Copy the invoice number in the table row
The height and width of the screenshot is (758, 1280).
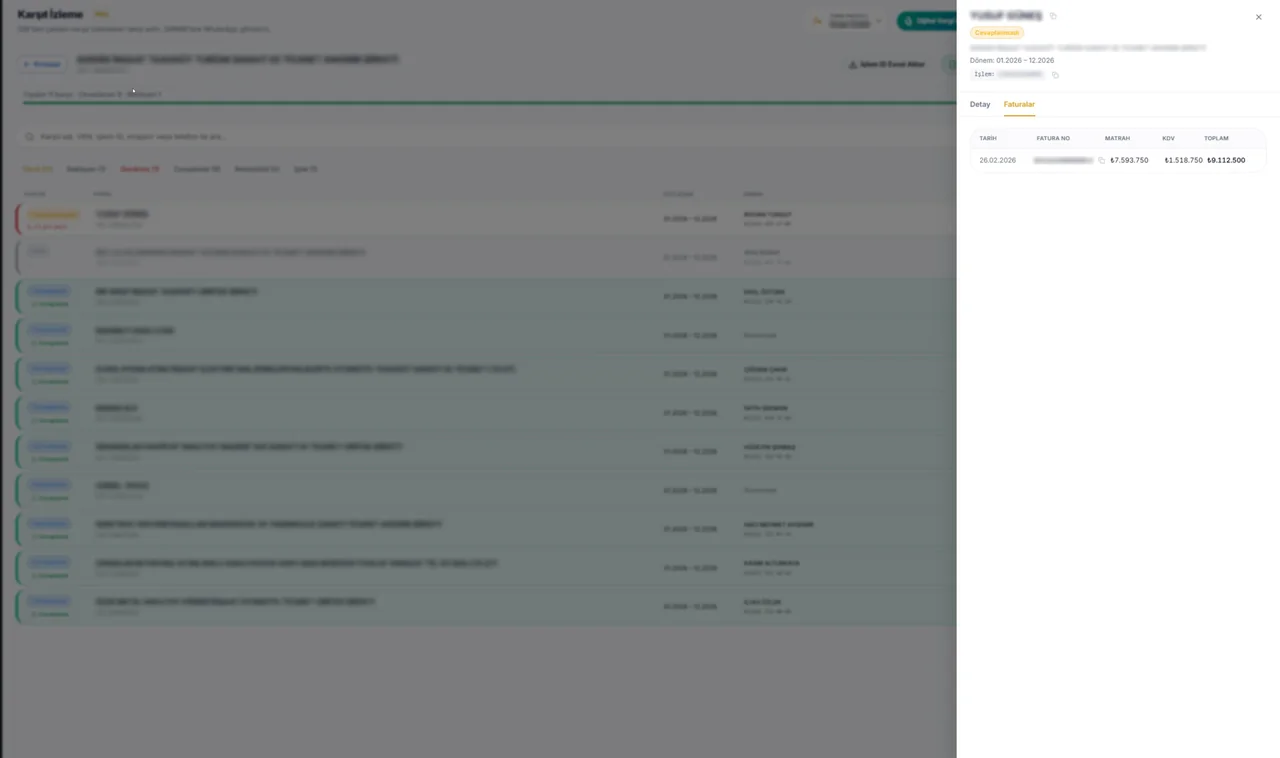tap(1101, 160)
